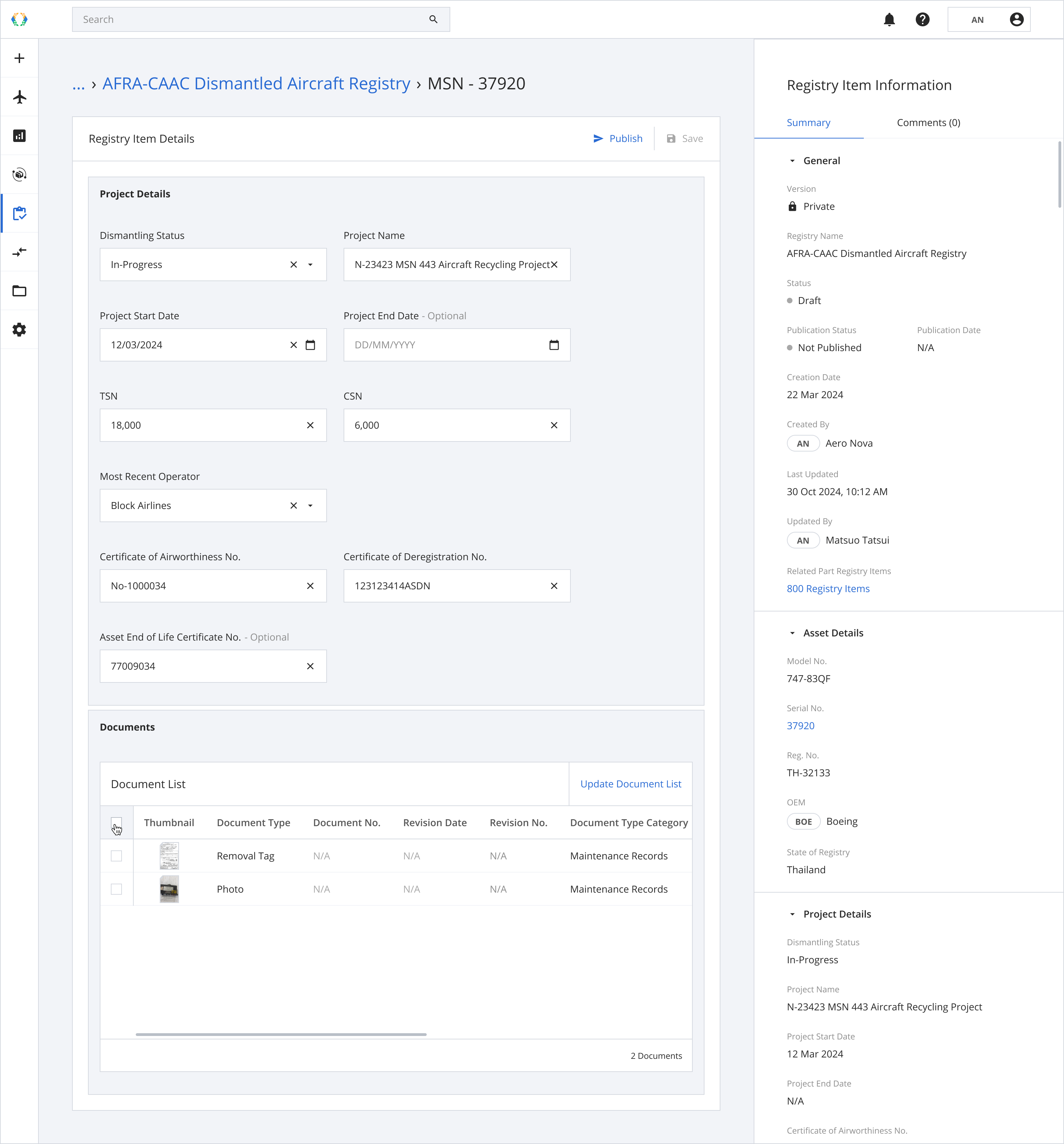The height and width of the screenshot is (1144, 1064).
Task: Click the folder icon in the sidebar
Action: (x=20, y=291)
